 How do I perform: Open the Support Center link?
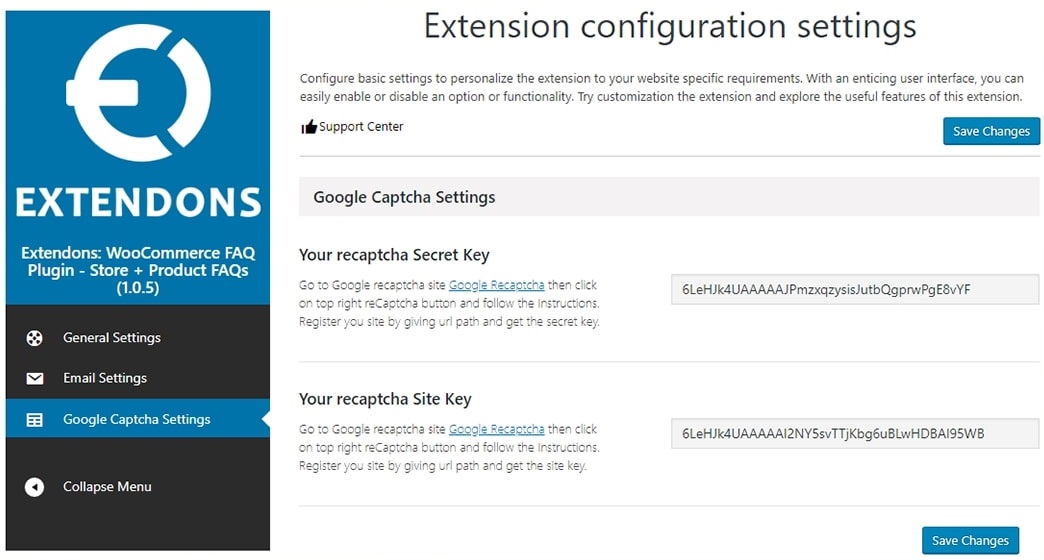pos(361,127)
